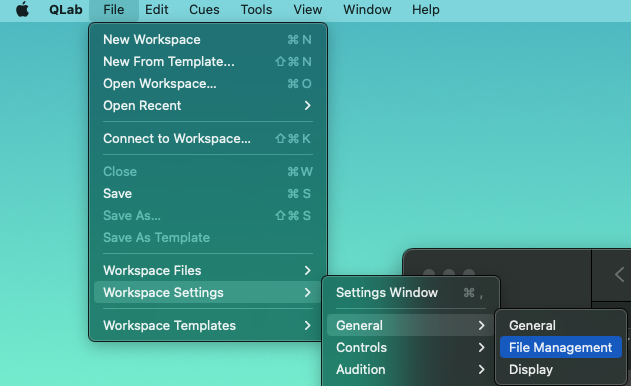Expand the Workspace Settings submenu

(208, 292)
